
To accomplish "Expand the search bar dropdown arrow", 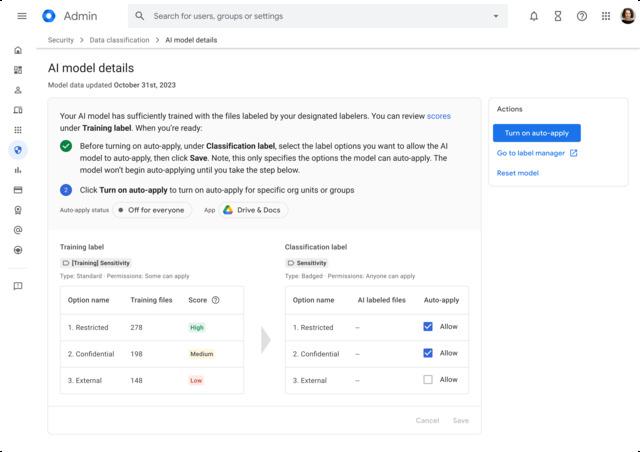I will click(x=495, y=16).
